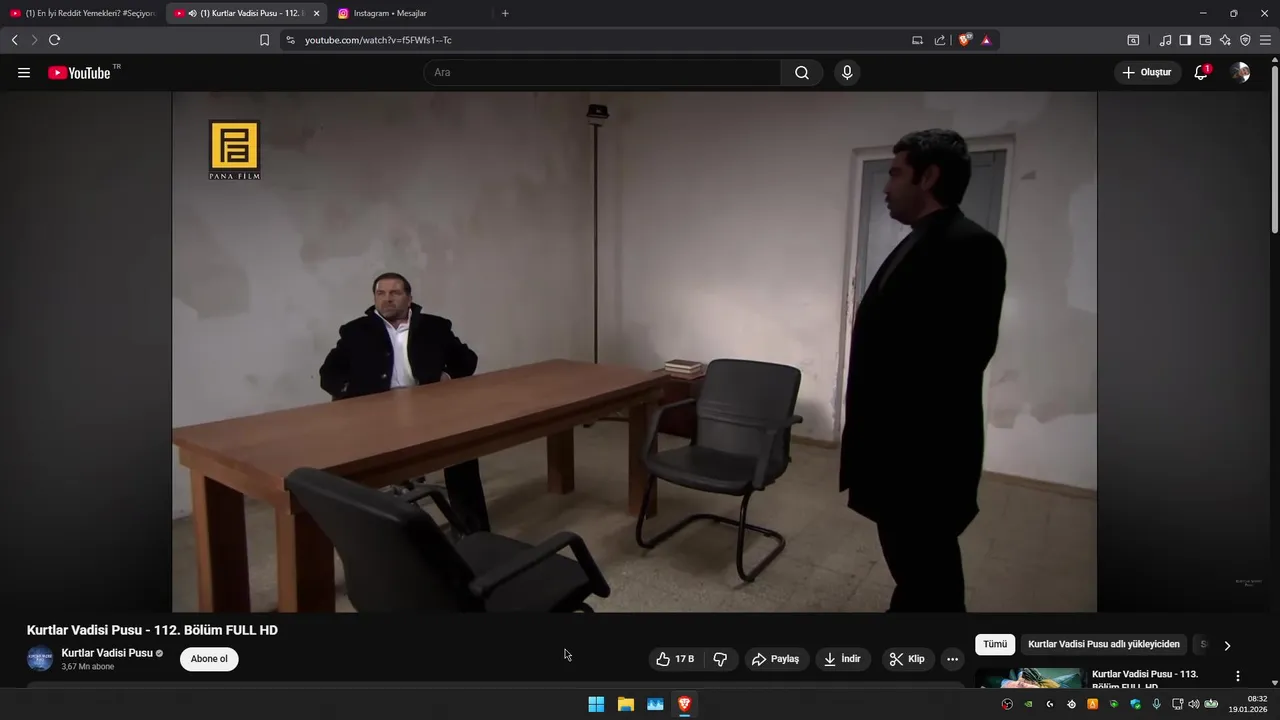Open the Brave main menu

pyautogui.click(x=1265, y=40)
